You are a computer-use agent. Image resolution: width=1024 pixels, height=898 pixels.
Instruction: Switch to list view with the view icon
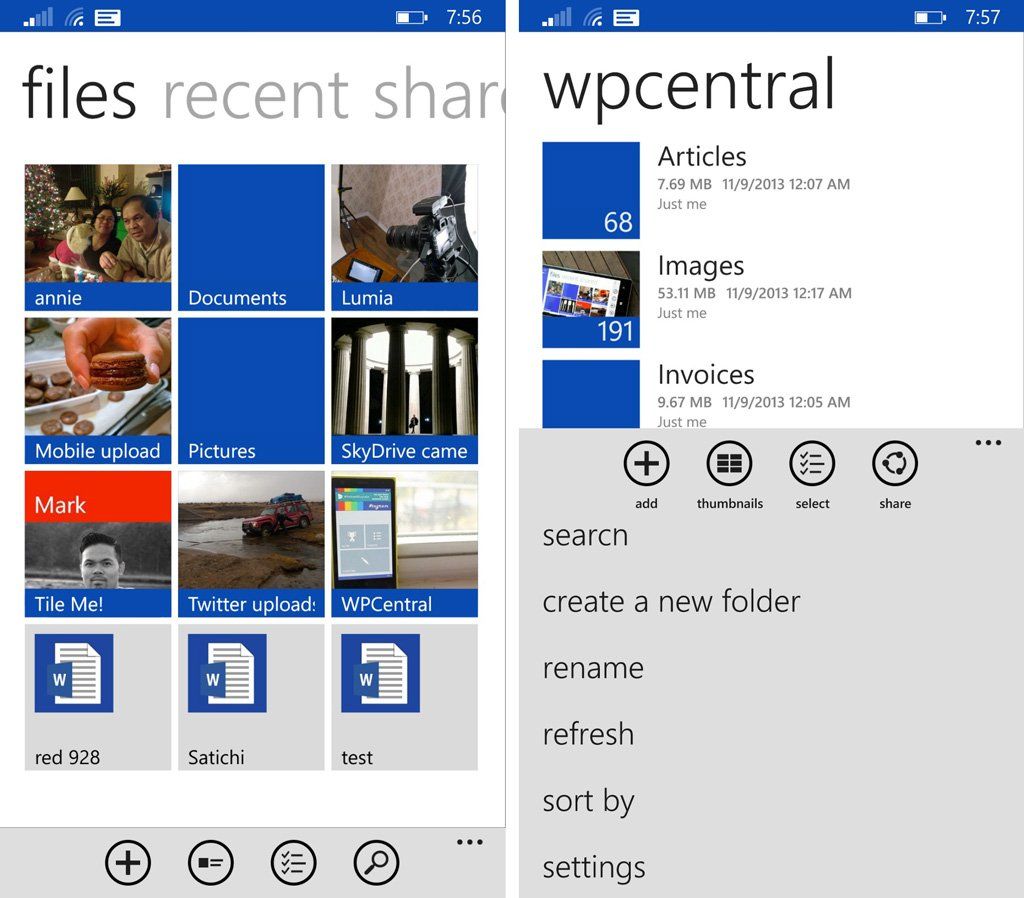pyautogui.click(x=210, y=862)
